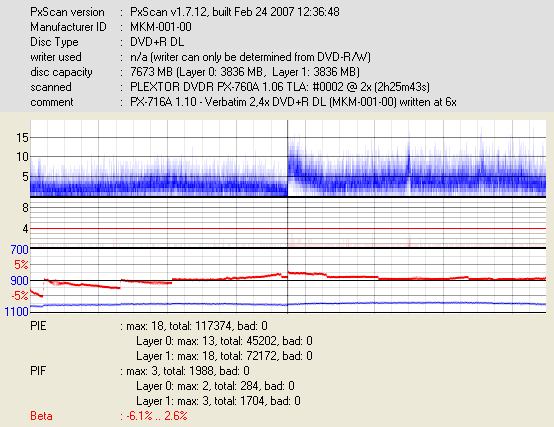Click the disc capacity 7673 MB line

point(244,72)
